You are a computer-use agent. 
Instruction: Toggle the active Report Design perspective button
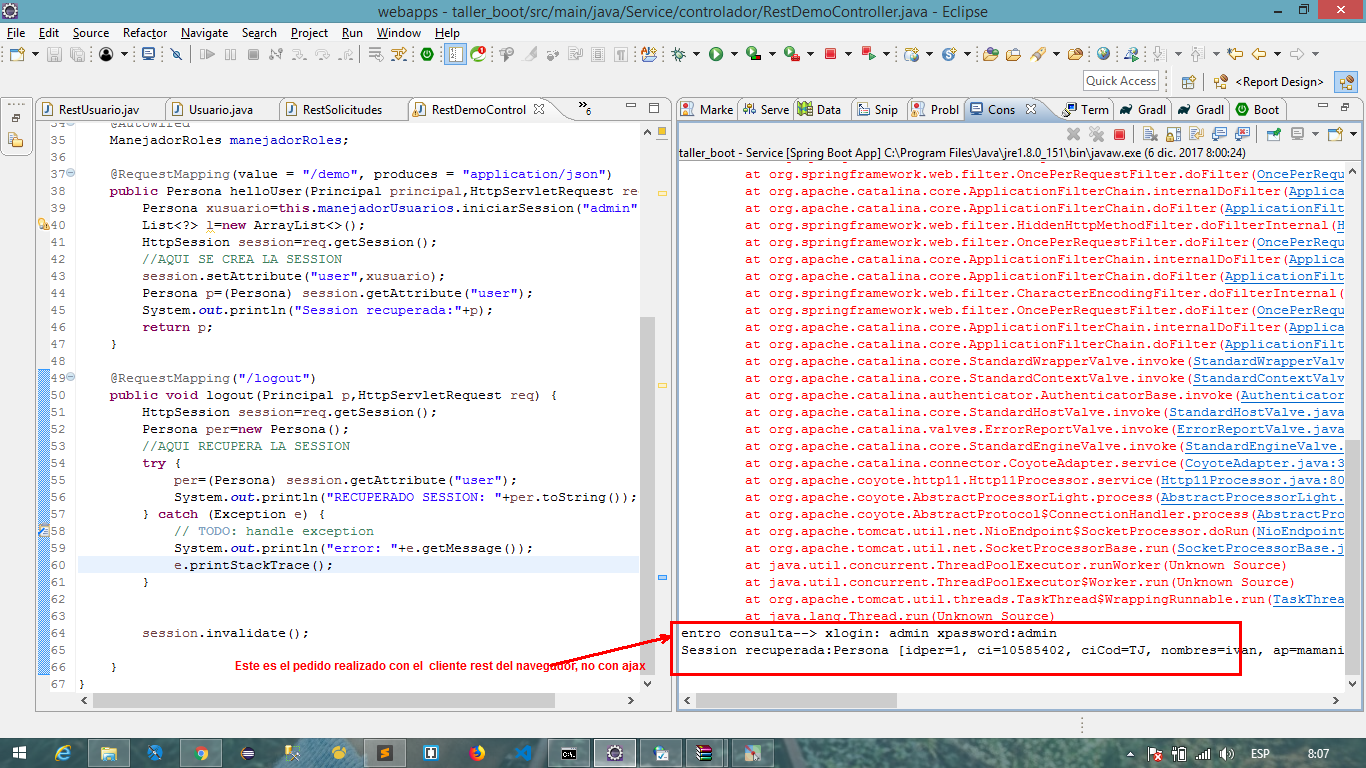point(1346,82)
